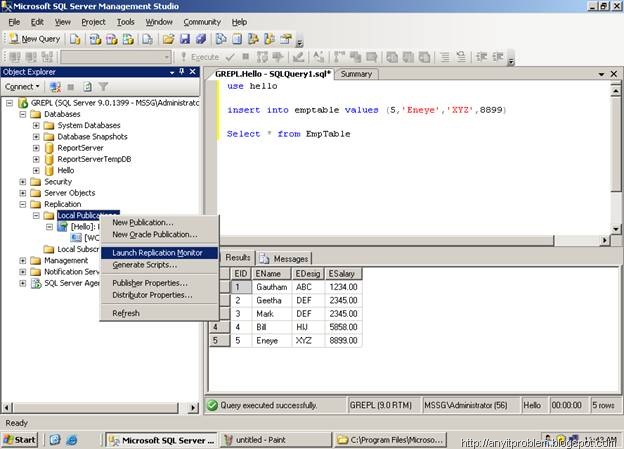The height and width of the screenshot is (449, 624).
Task: Select Launch Replication Monitor menu entry
Action: (x=160, y=253)
